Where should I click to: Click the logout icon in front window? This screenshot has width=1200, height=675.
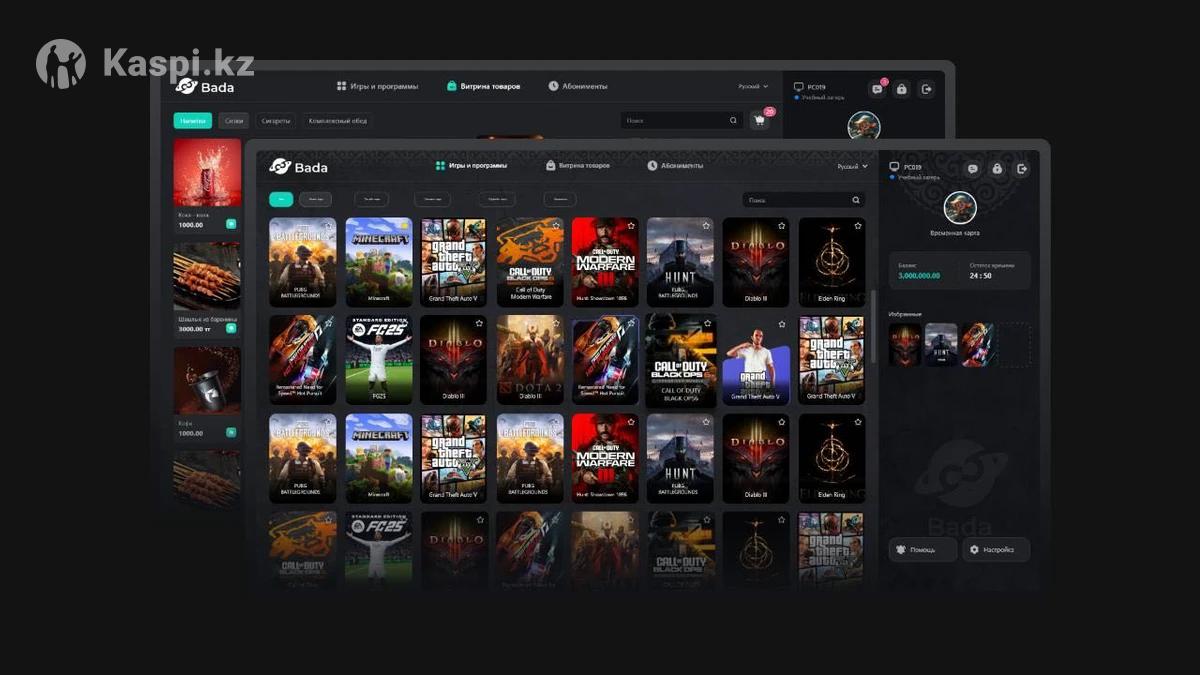1022,169
